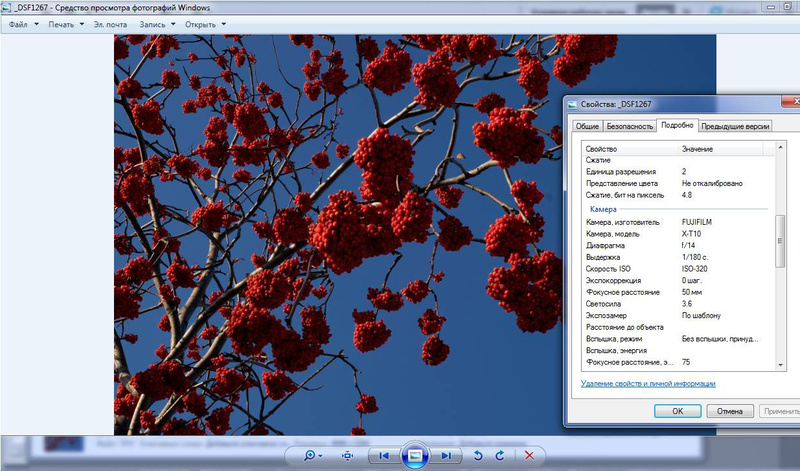
Task: Start the slideshow with center button
Action: point(414,456)
